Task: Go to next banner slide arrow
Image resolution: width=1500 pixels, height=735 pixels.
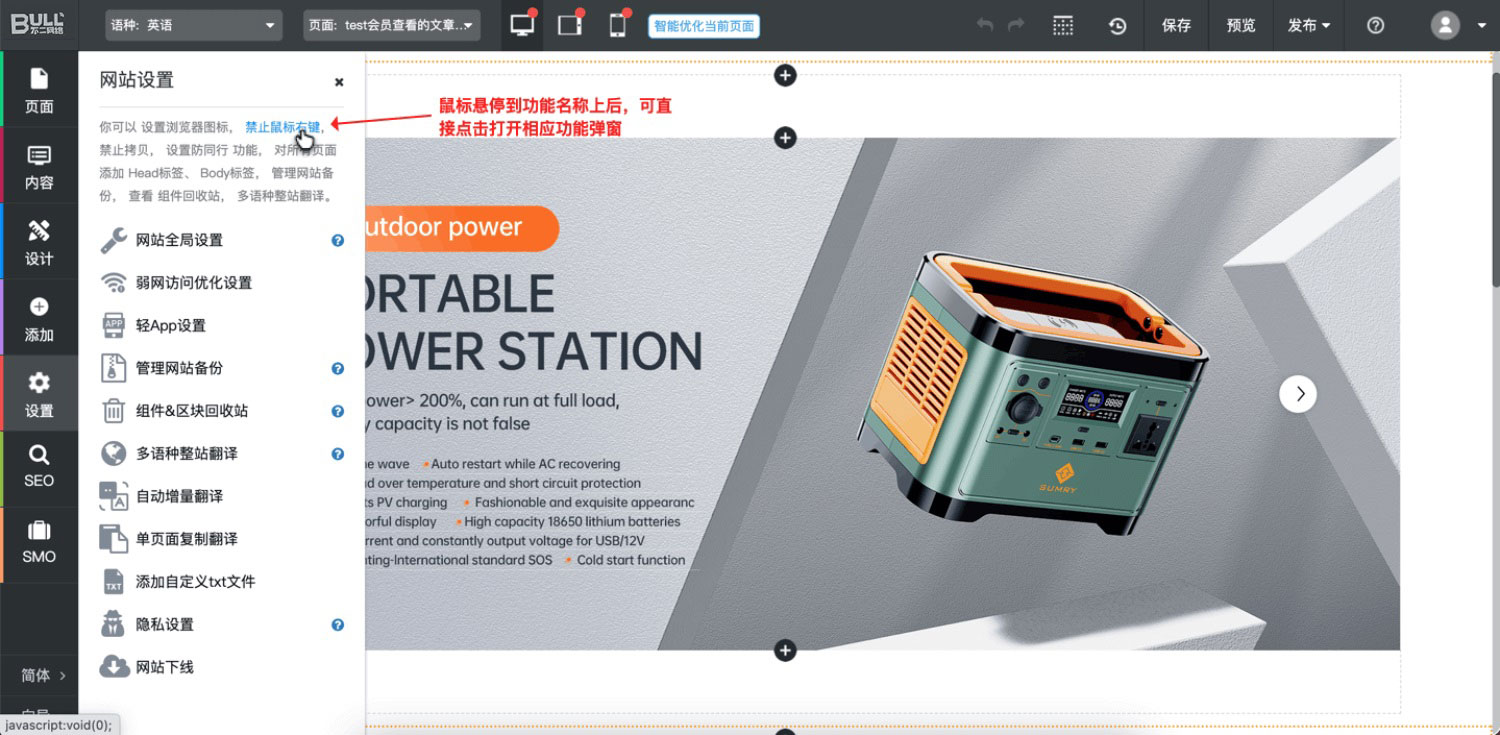Action: pos(1298,394)
